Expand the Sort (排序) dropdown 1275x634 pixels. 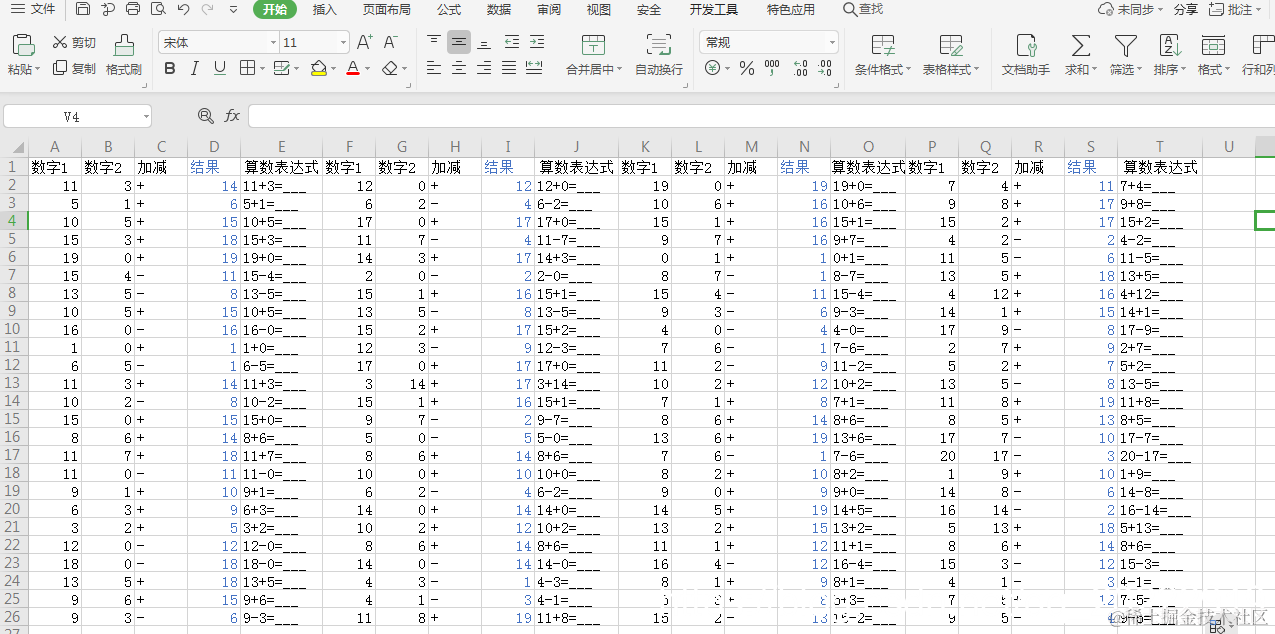coord(1184,70)
